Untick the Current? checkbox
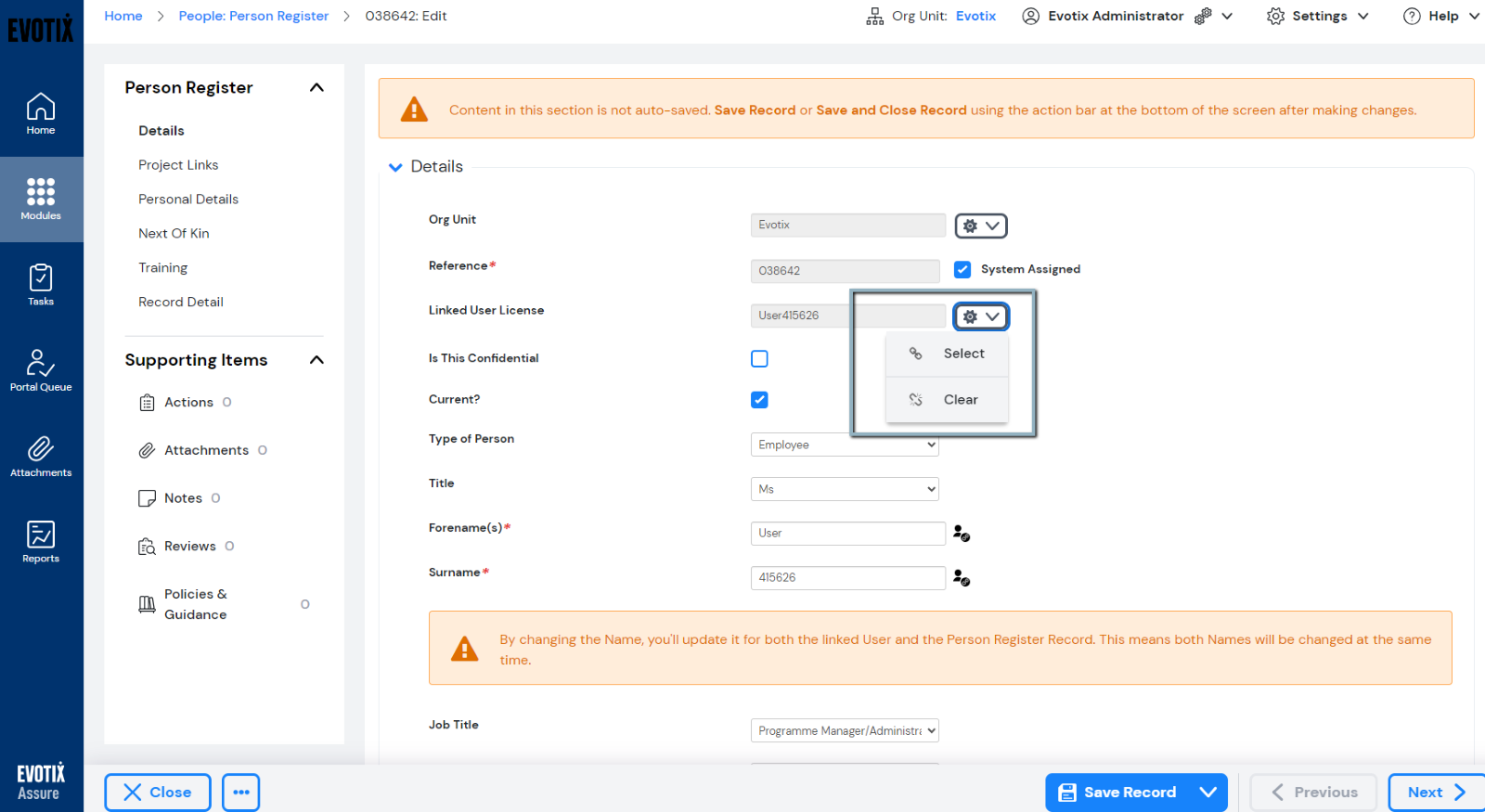The image size is (1485, 812). click(x=759, y=400)
